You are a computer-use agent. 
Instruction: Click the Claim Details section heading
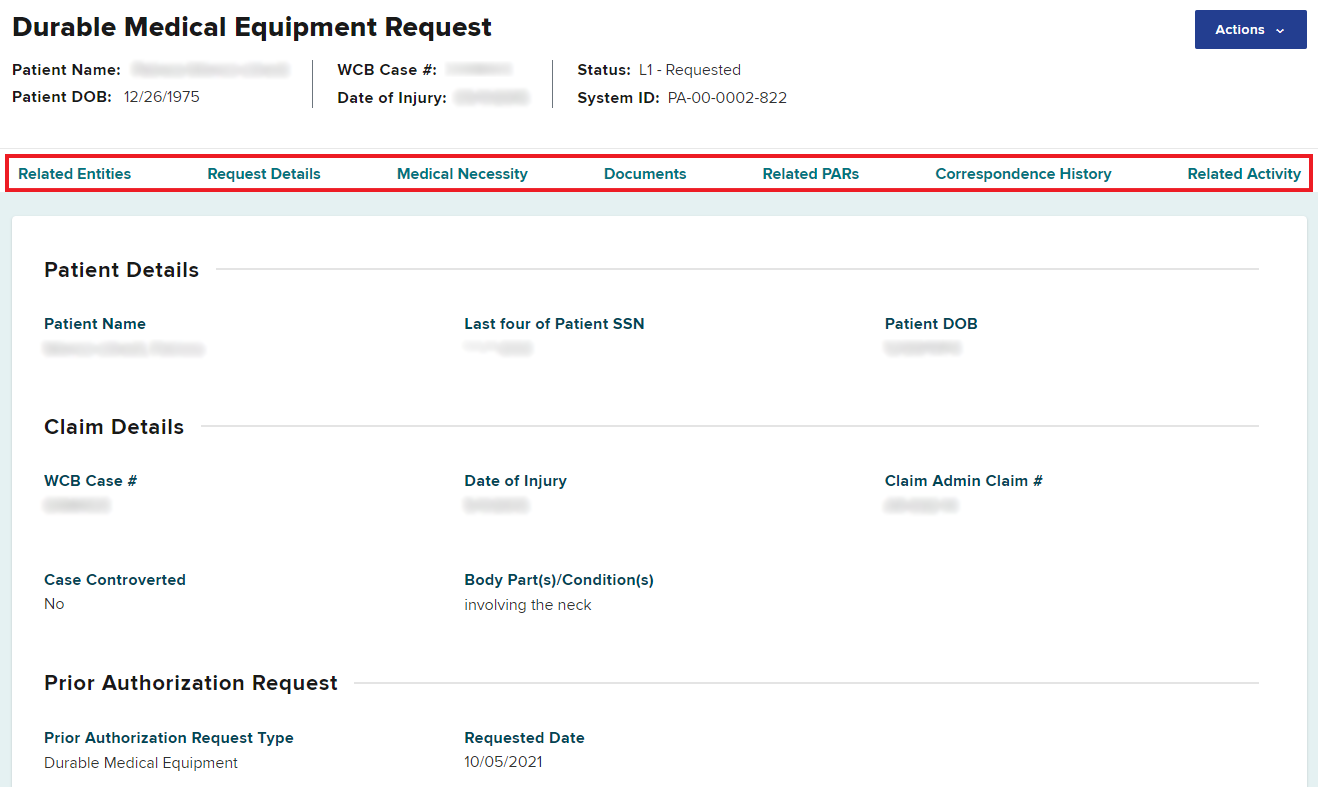pos(114,427)
